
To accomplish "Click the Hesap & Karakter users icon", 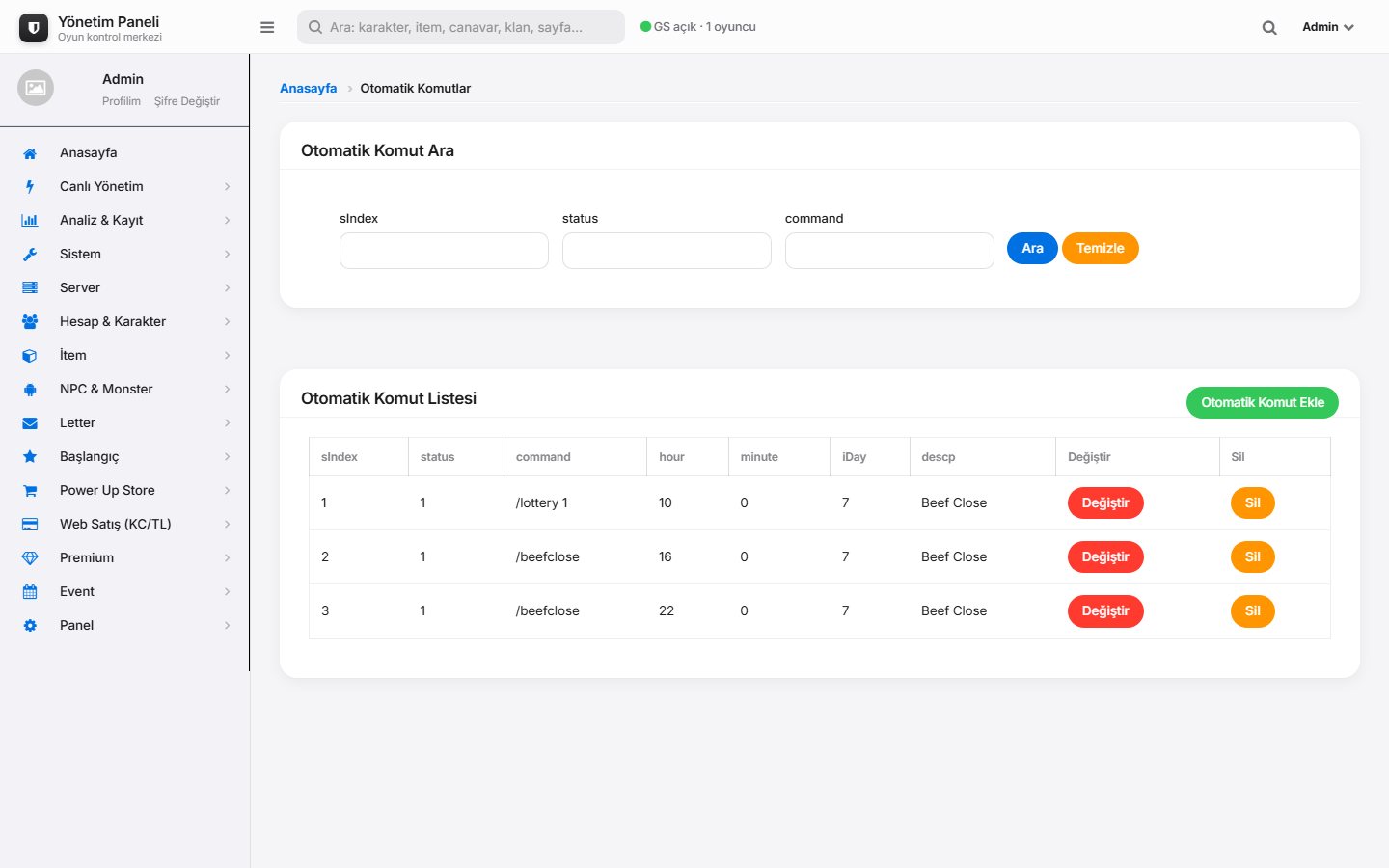I will click(x=30, y=322).
